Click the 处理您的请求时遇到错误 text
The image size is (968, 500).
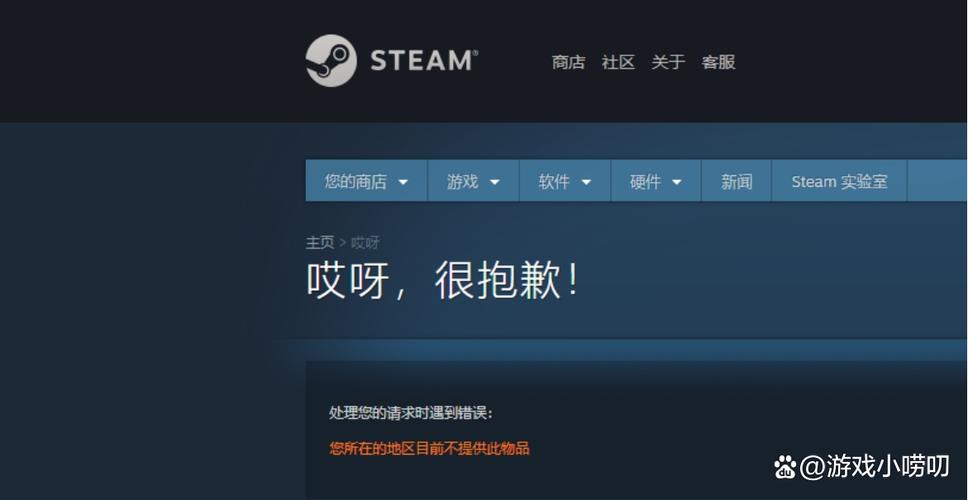(x=411, y=413)
